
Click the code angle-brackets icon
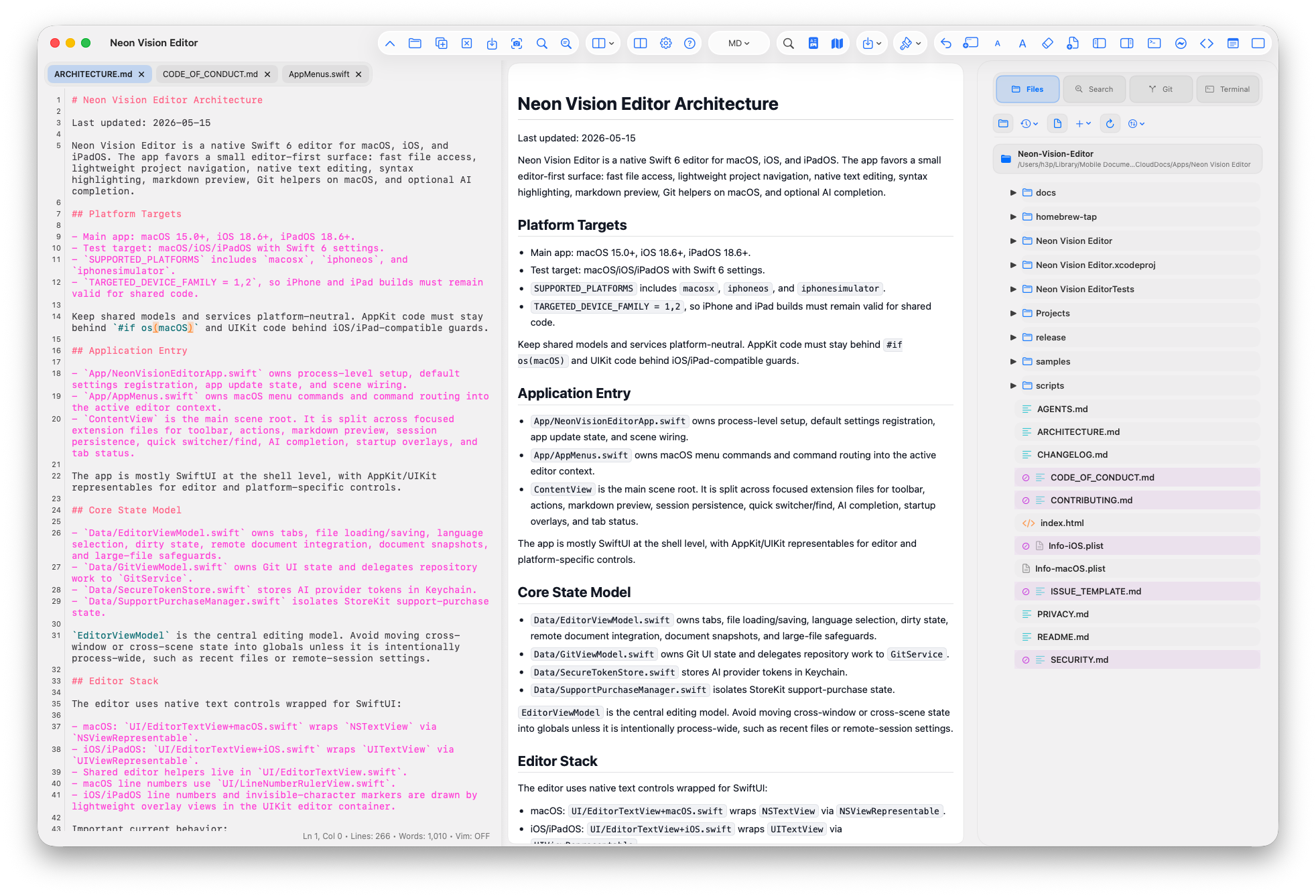(1207, 44)
